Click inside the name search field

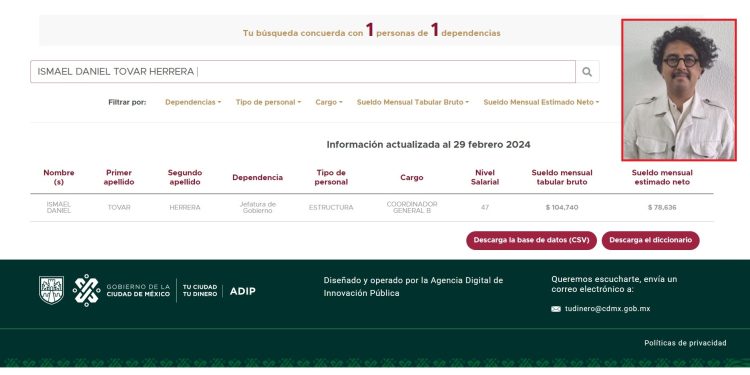tap(303, 72)
